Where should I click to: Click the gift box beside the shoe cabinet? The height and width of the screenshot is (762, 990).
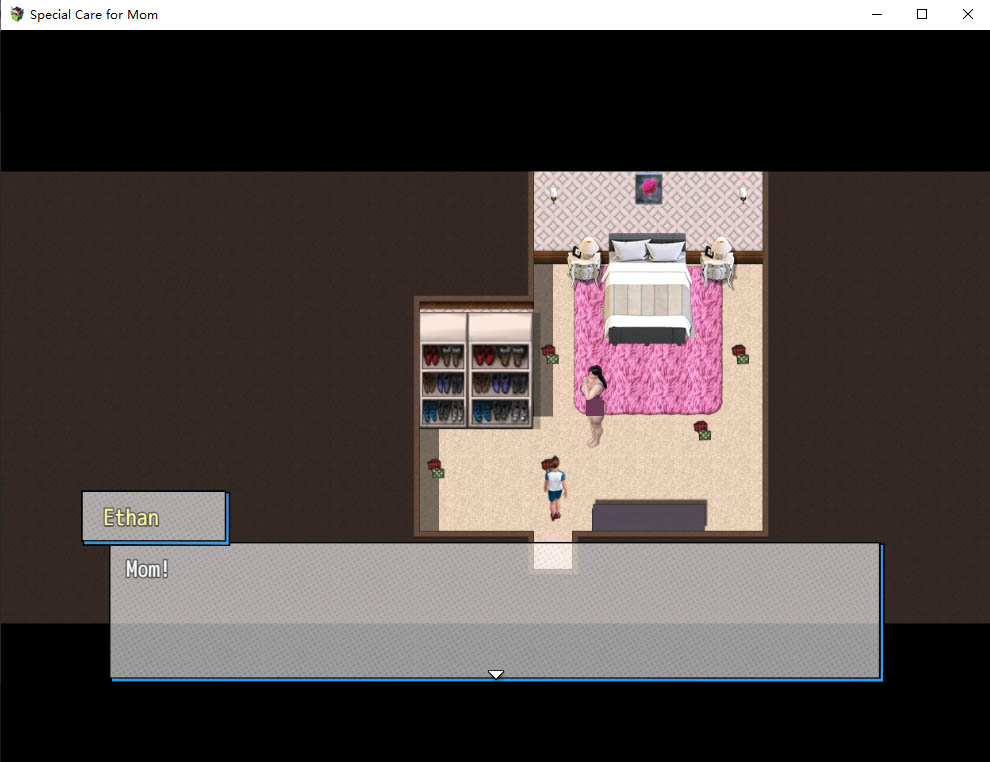(x=549, y=354)
